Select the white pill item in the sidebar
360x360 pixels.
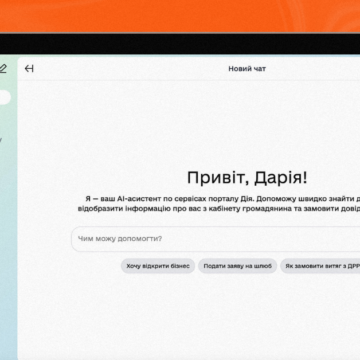pyautogui.click(x=5, y=97)
